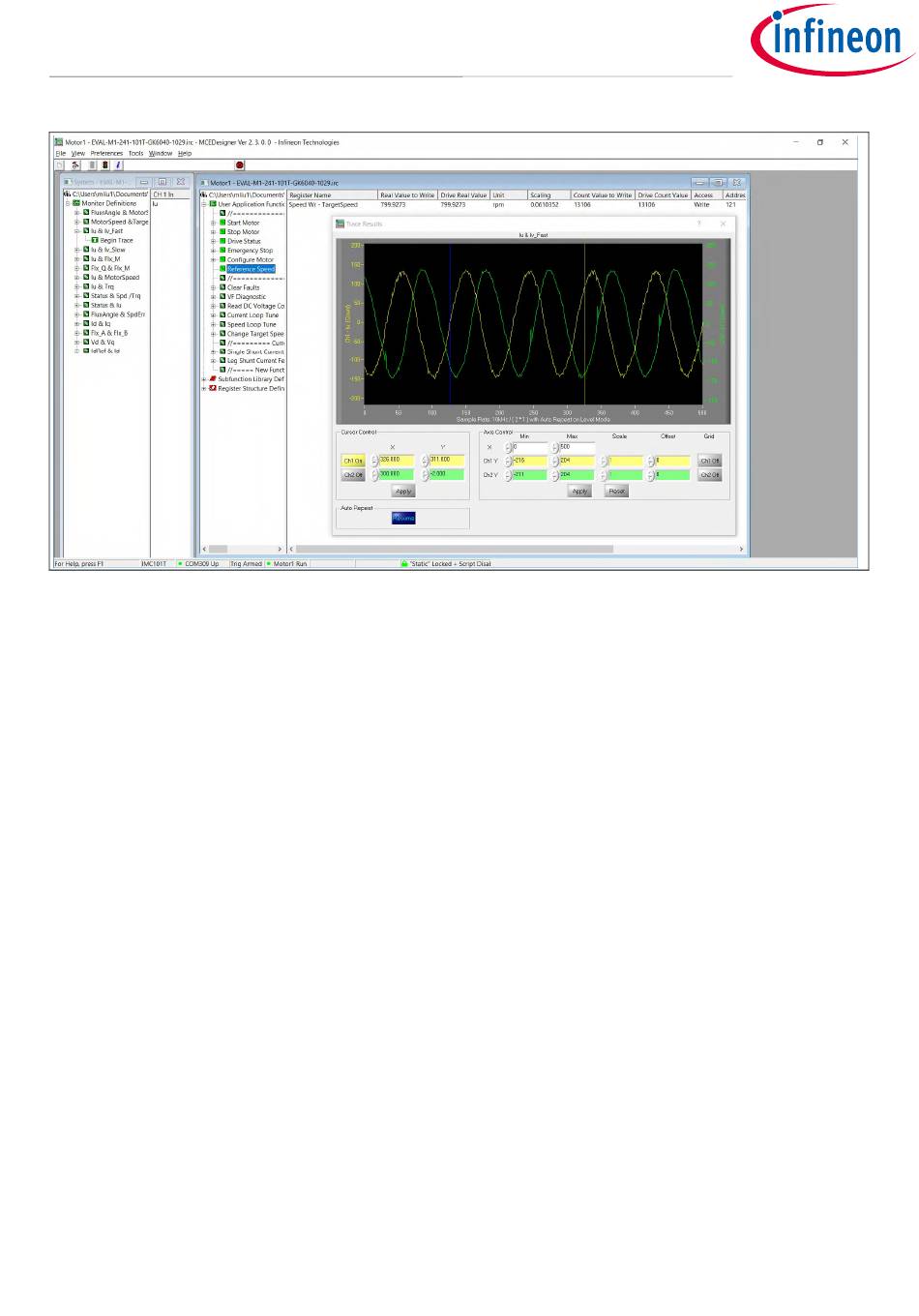Click the Trace Results window title icon

(x=341, y=224)
